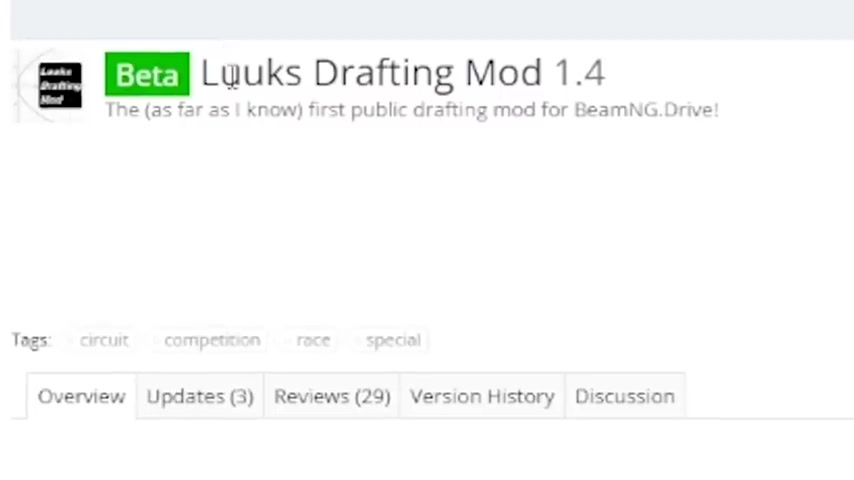Image resolution: width=854 pixels, height=480 pixels.
Task: Open the Version History tab
Action: 482,396
